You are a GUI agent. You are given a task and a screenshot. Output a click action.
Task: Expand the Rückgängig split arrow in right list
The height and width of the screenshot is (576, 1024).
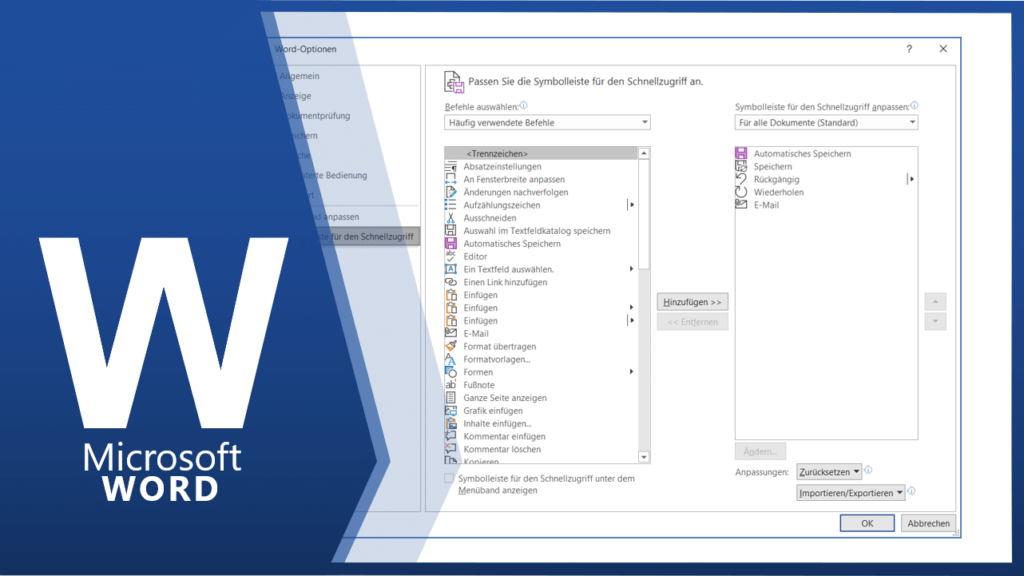(x=911, y=179)
